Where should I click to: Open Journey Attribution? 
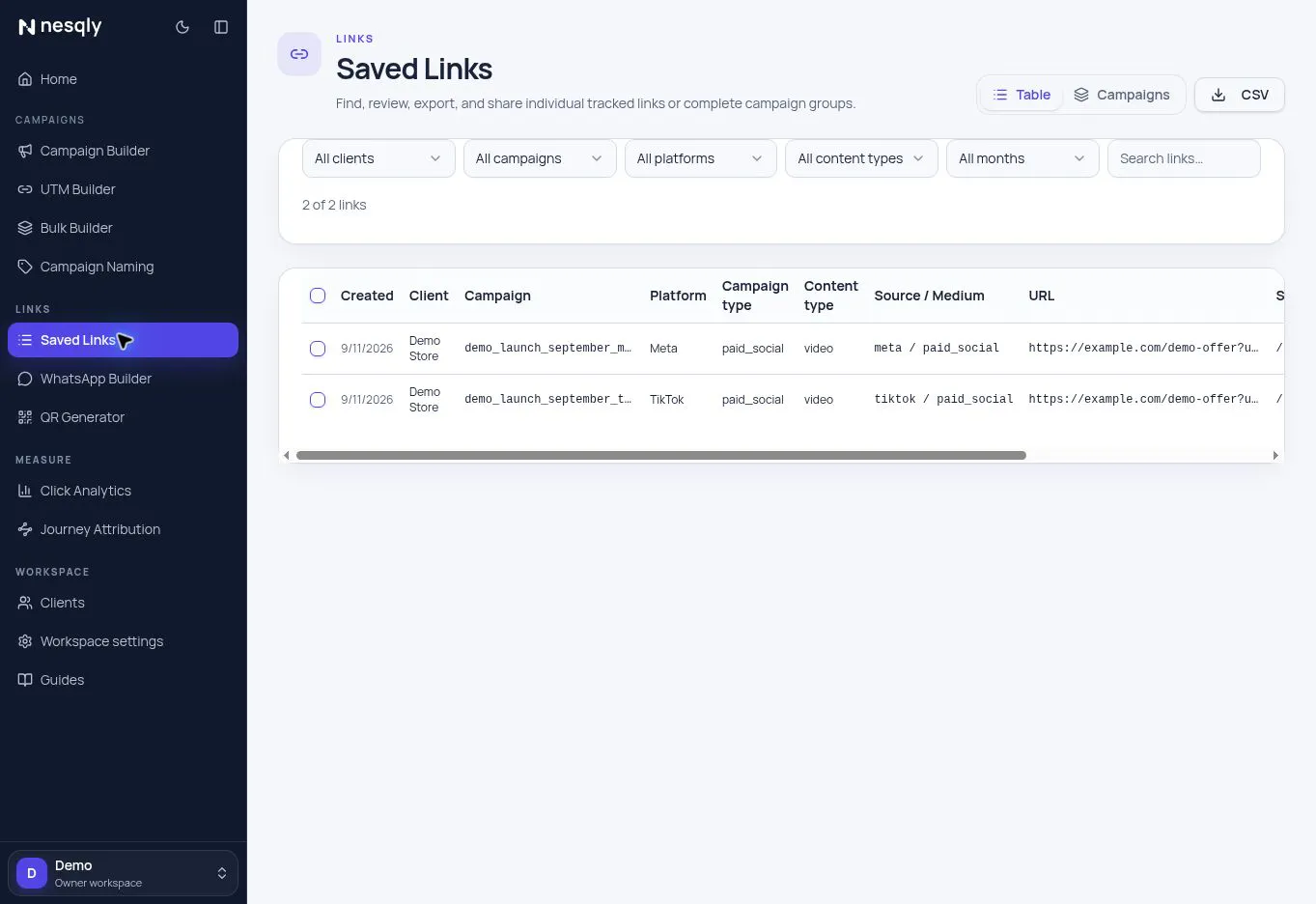(x=123, y=529)
